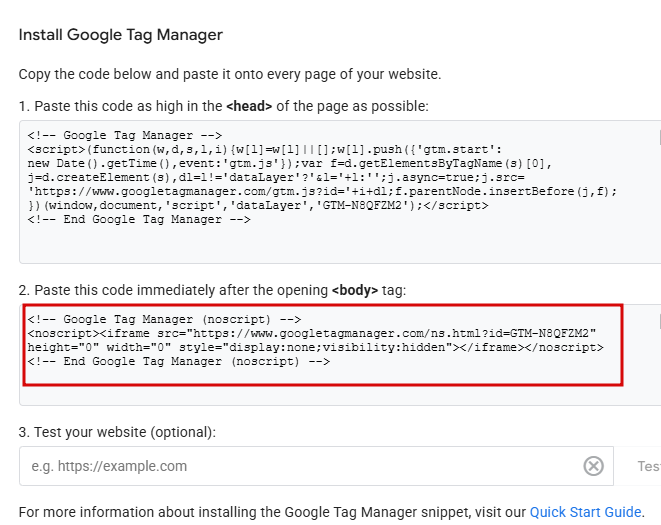Click the Install Google Tag Manager heading

121,35
